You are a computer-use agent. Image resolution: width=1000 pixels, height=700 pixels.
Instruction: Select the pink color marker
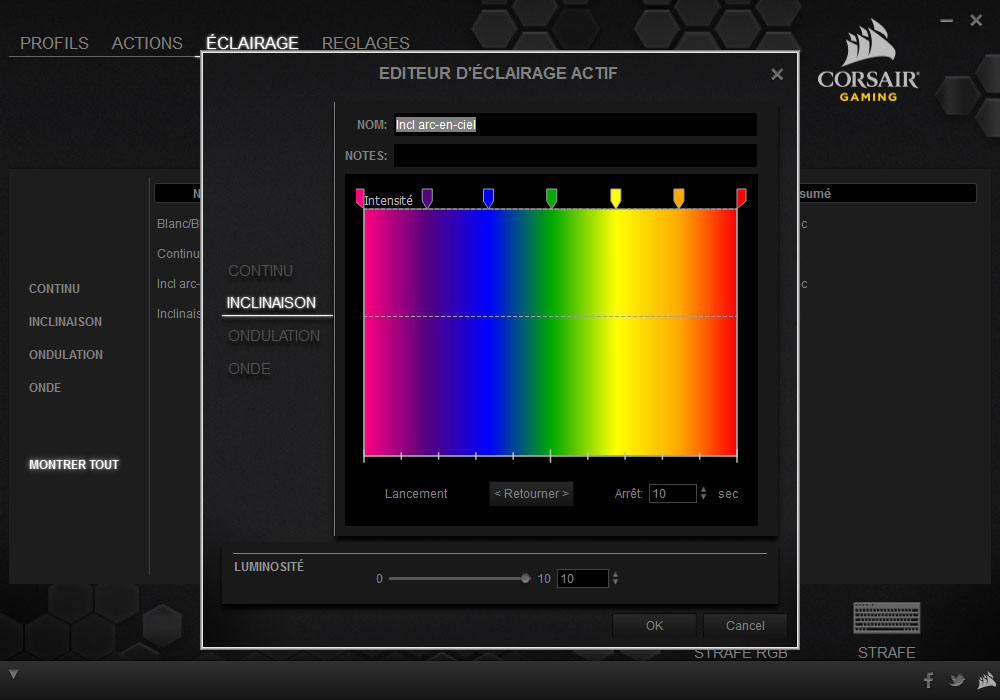tap(360, 197)
